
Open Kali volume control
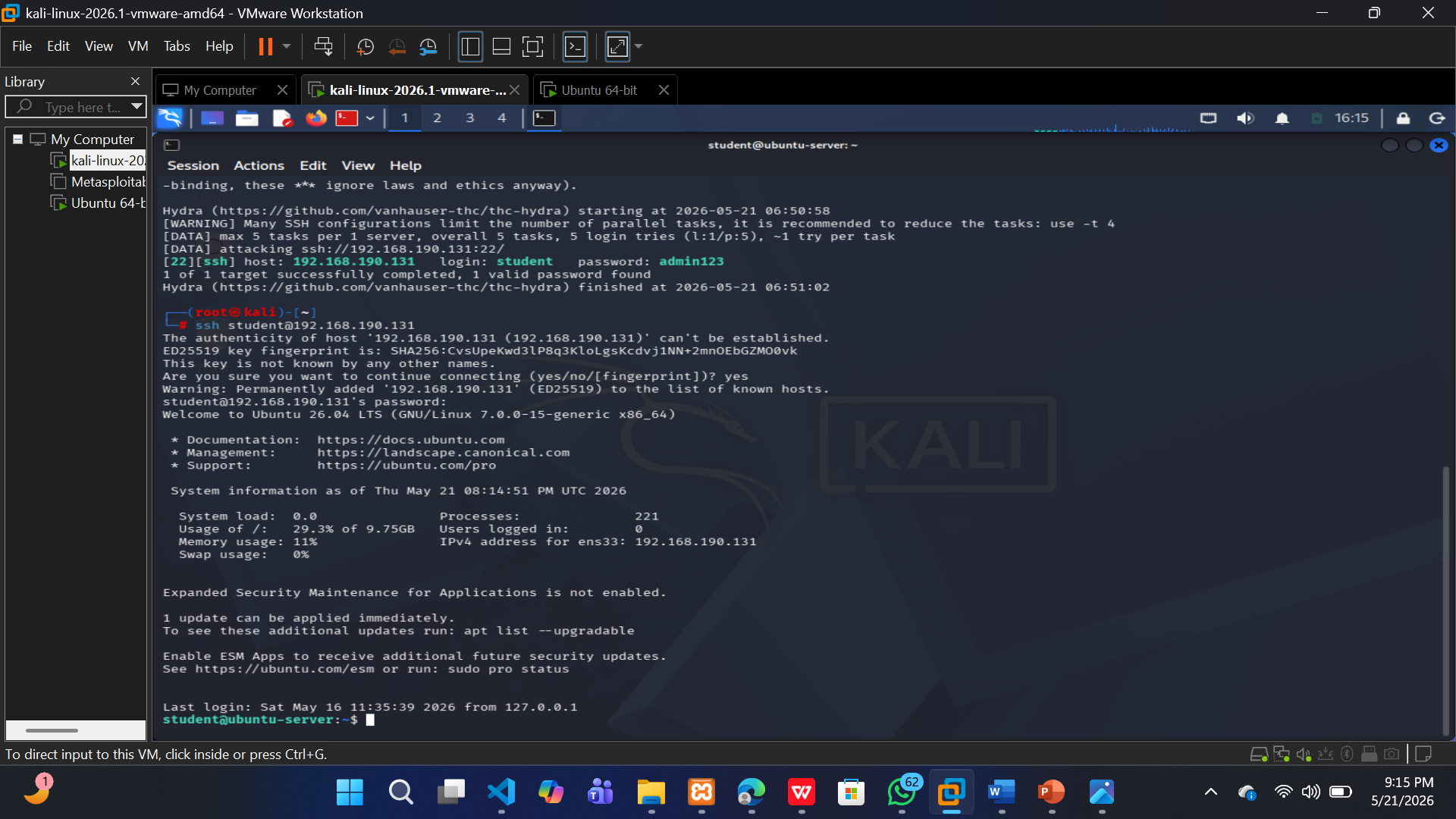tap(1245, 118)
